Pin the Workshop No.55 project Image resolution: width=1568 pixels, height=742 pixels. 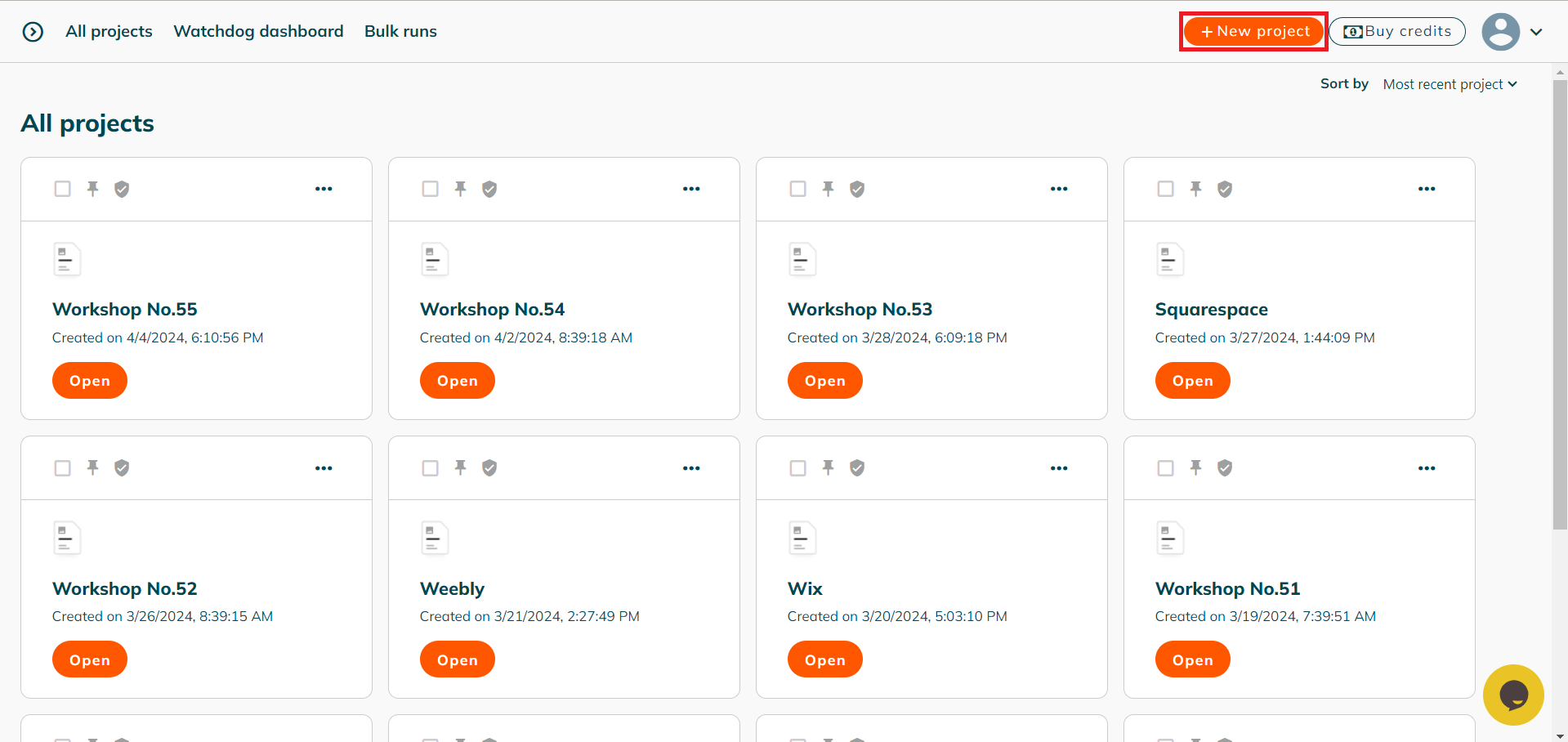93,189
